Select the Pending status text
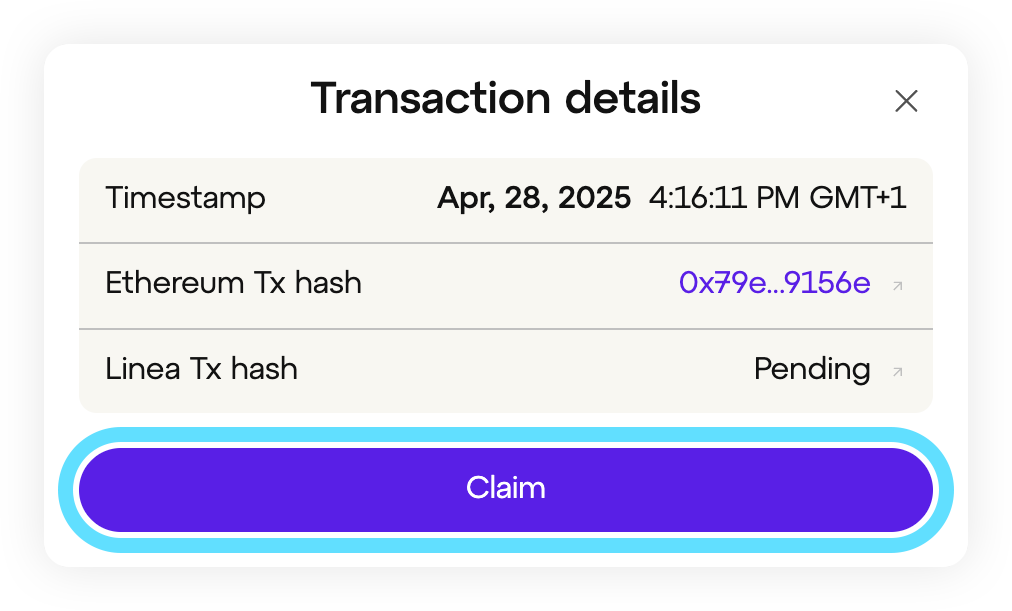The width and height of the screenshot is (1012, 611). click(812, 369)
